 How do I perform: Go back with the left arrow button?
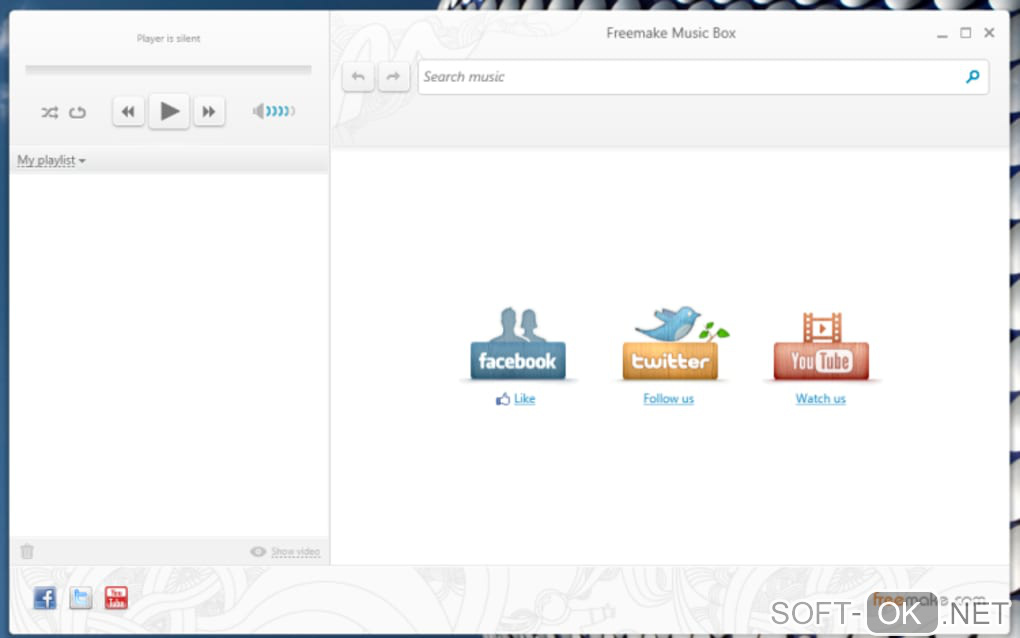(x=358, y=77)
